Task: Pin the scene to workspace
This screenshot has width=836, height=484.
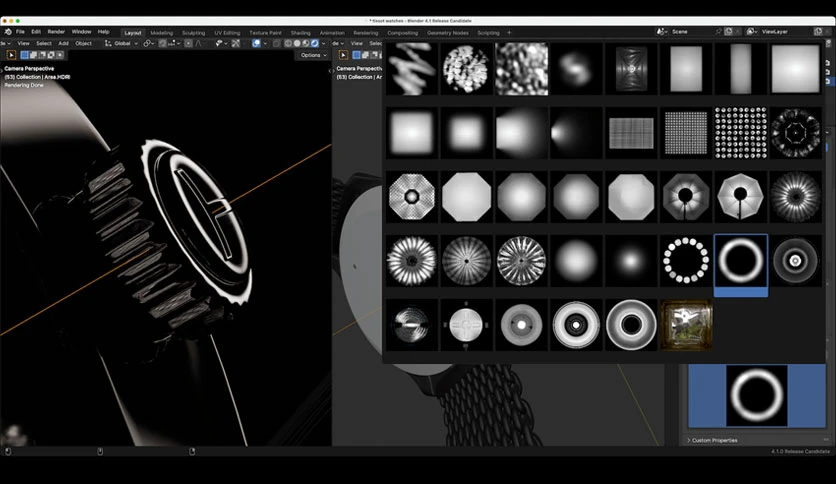Action: point(719,32)
